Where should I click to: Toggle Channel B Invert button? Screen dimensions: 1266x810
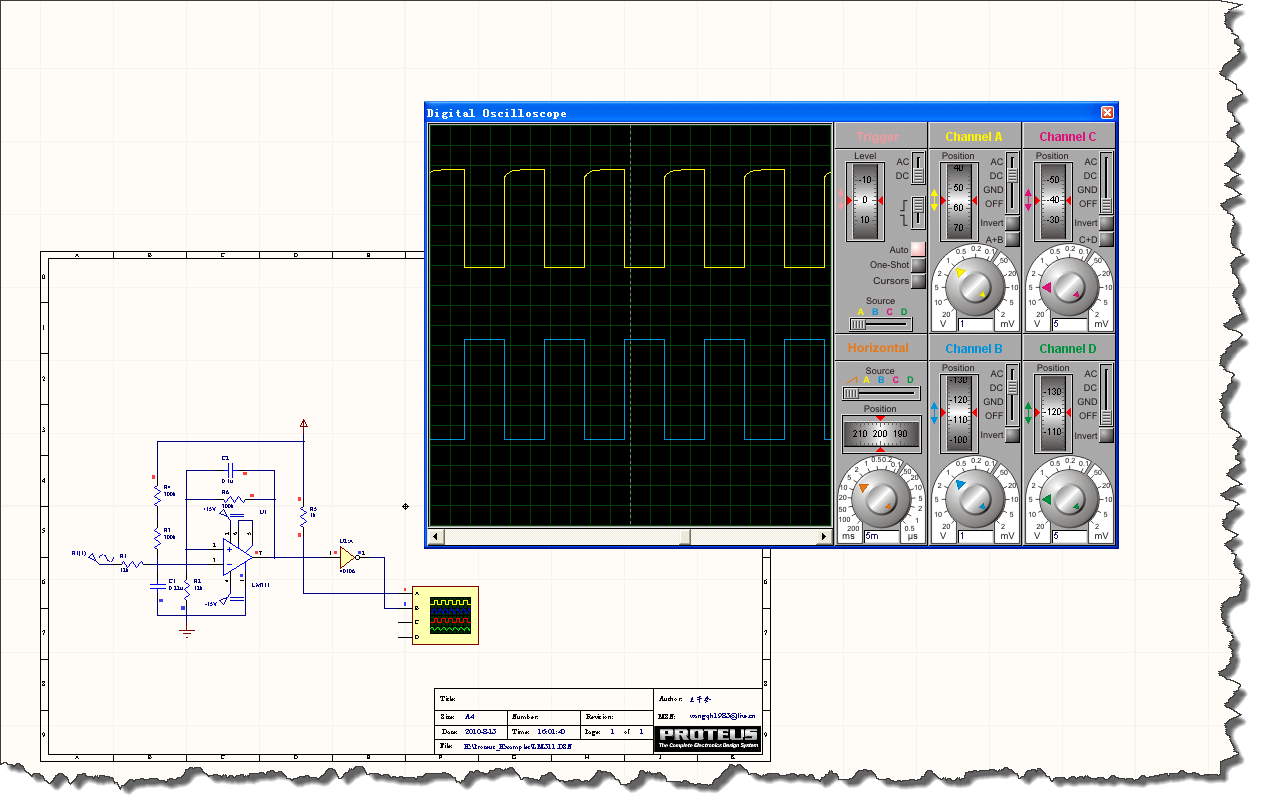[1012, 436]
